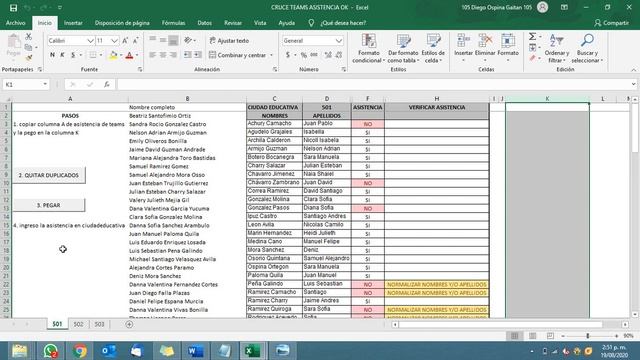Apply thousands separator style icon
The width and height of the screenshot is (640, 360).
[x=314, y=55]
